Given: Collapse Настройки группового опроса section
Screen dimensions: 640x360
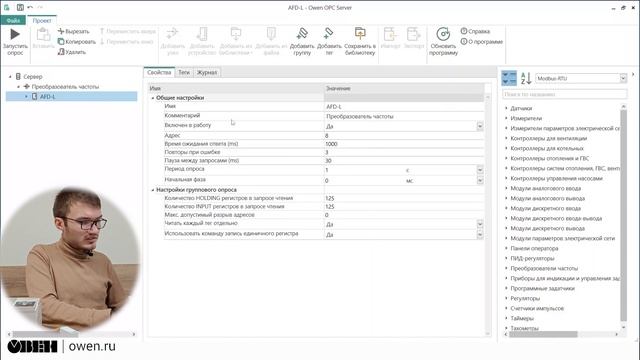Looking at the screenshot, I should point(153,190).
